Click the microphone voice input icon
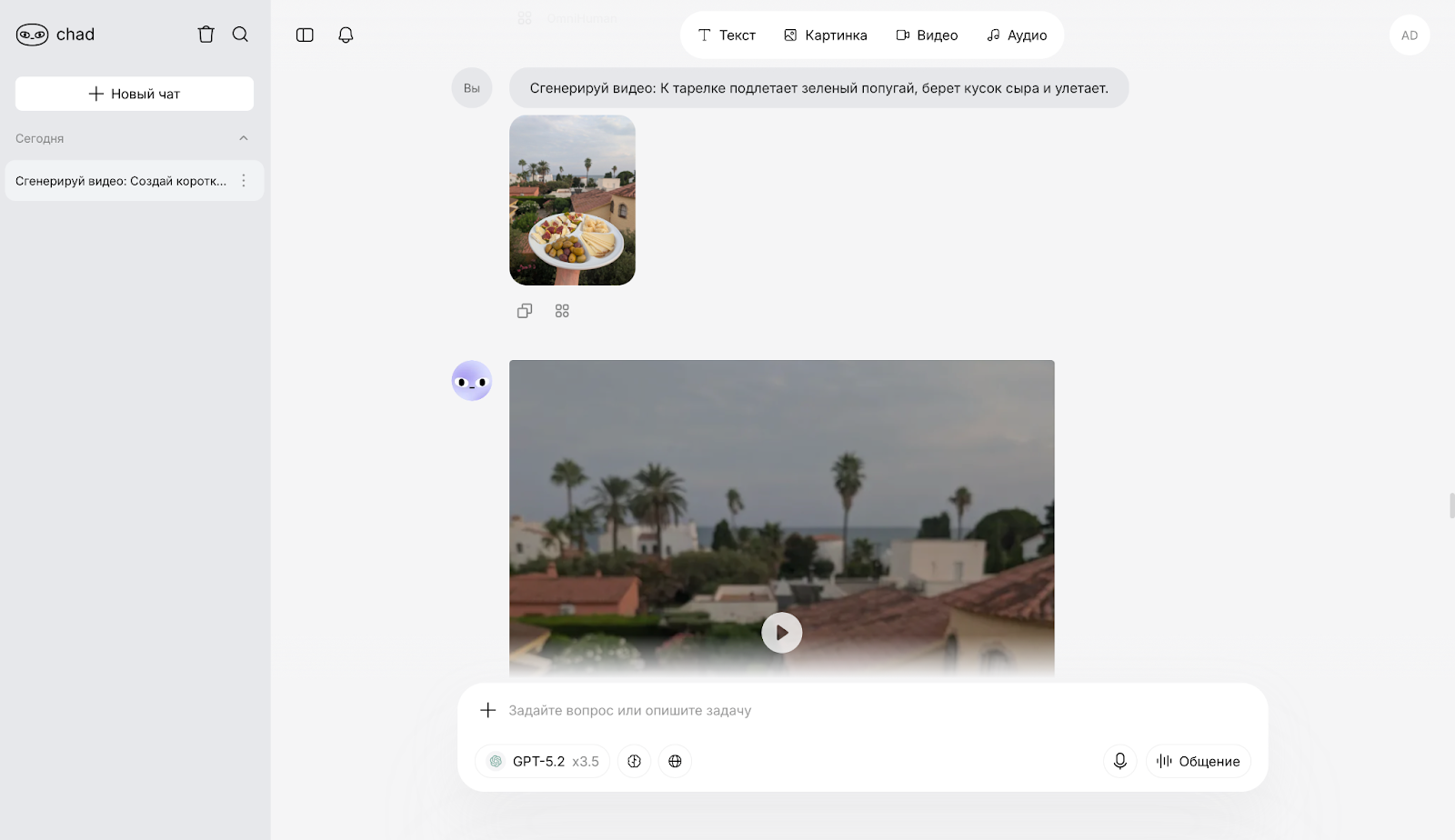This screenshot has width=1455, height=840. (x=1120, y=761)
